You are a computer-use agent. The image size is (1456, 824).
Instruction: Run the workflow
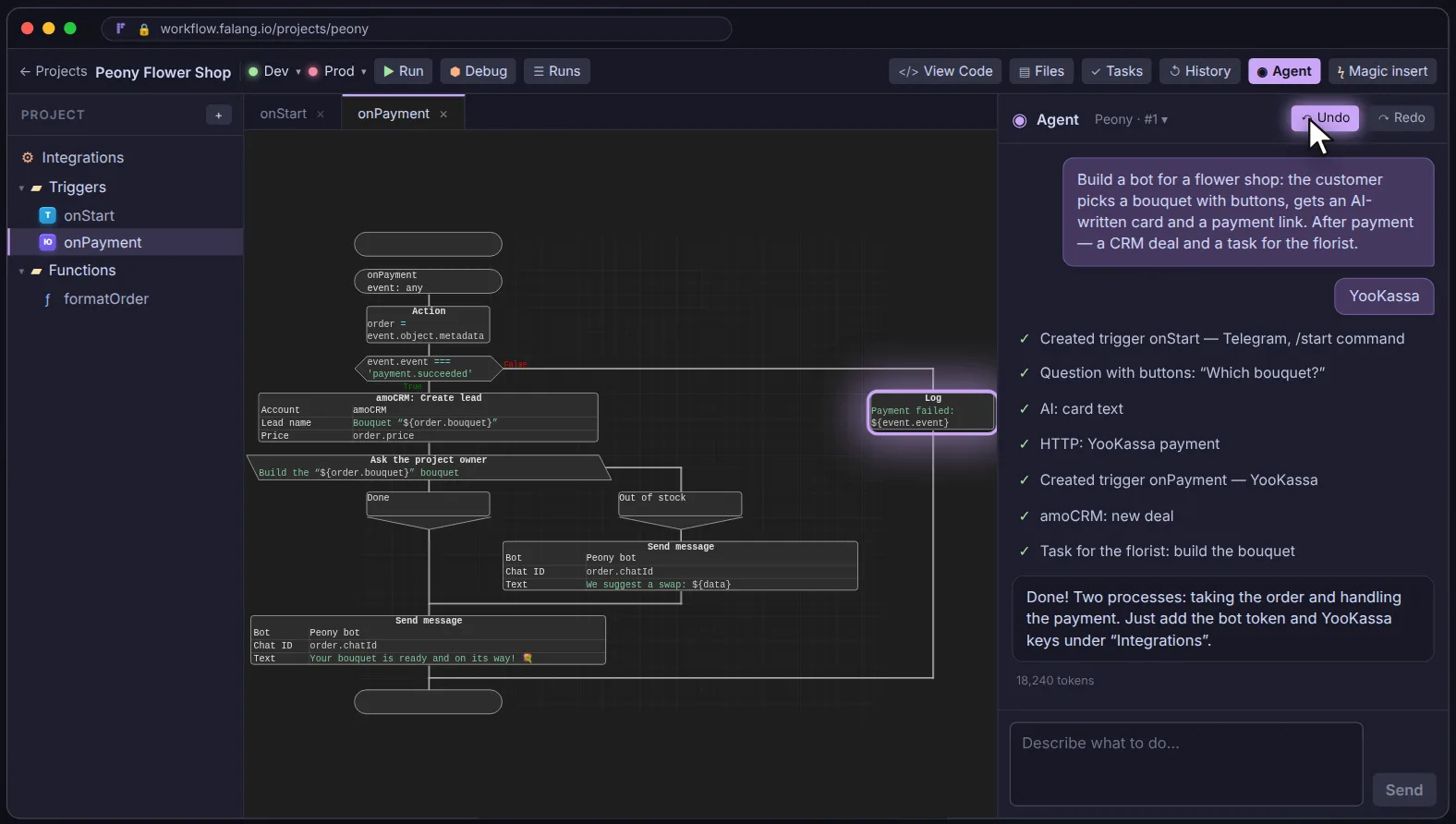[x=403, y=71]
